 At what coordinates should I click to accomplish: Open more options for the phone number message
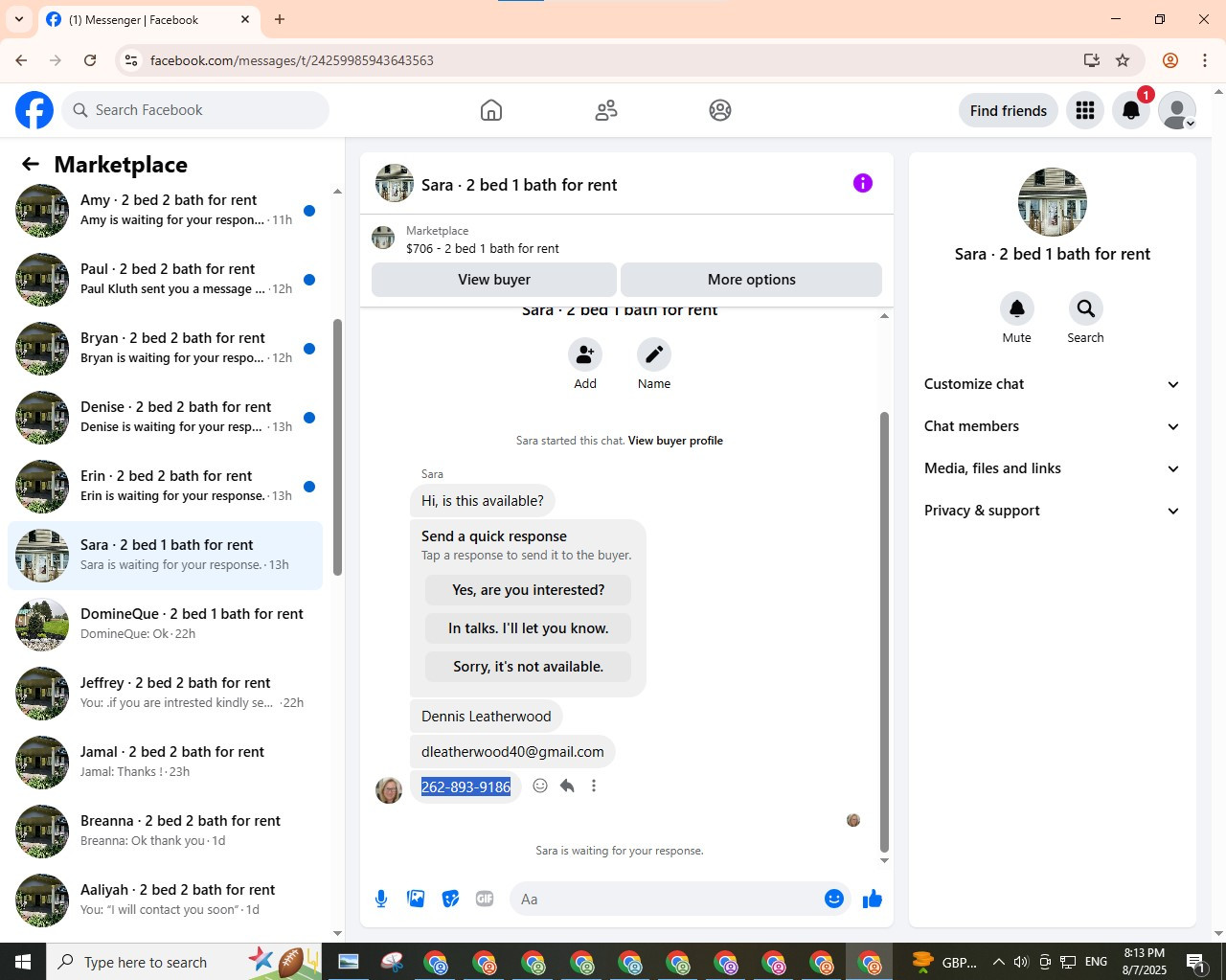(x=594, y=786)
